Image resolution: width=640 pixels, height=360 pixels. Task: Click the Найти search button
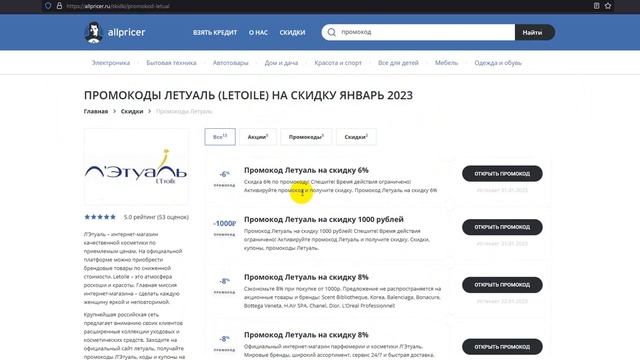pyautogui.click(x=535, y=32)
